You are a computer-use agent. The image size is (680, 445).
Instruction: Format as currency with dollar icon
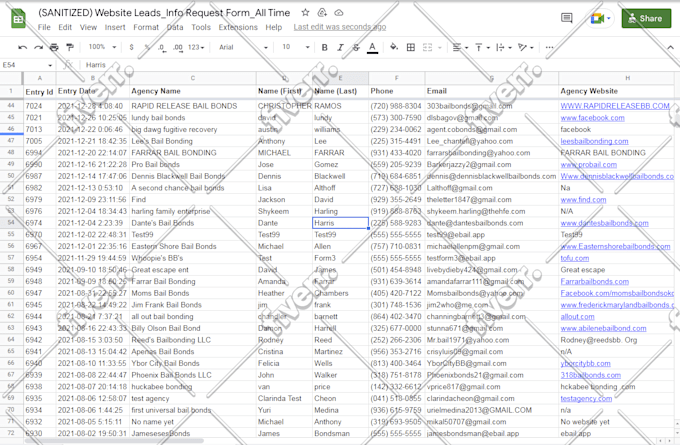[131, 47]
